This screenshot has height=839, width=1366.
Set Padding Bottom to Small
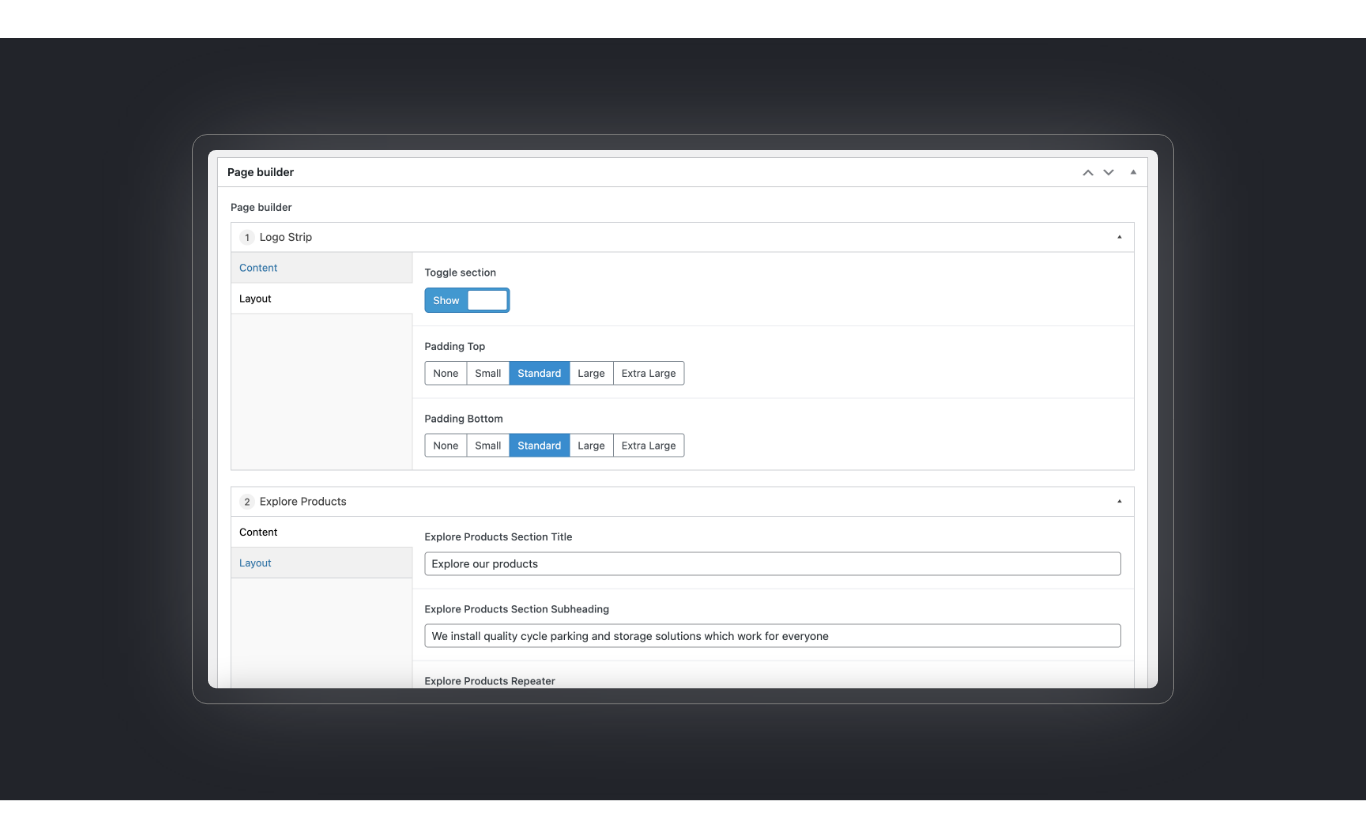488,445
